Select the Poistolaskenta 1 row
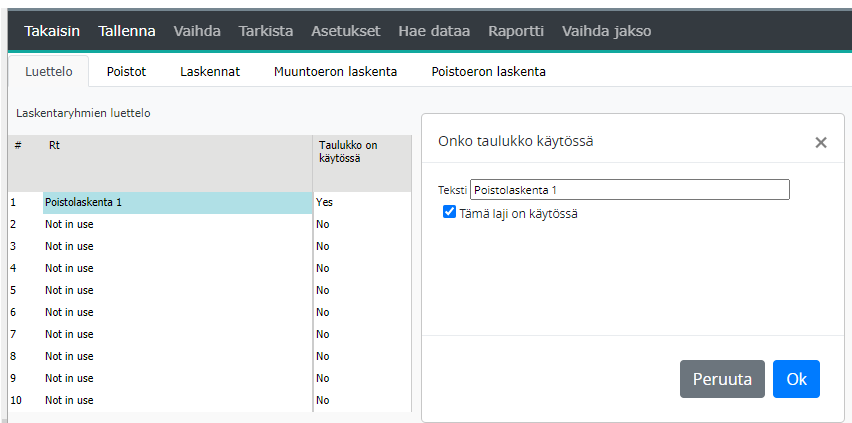852x423 pixels. [x=177, y=202]
